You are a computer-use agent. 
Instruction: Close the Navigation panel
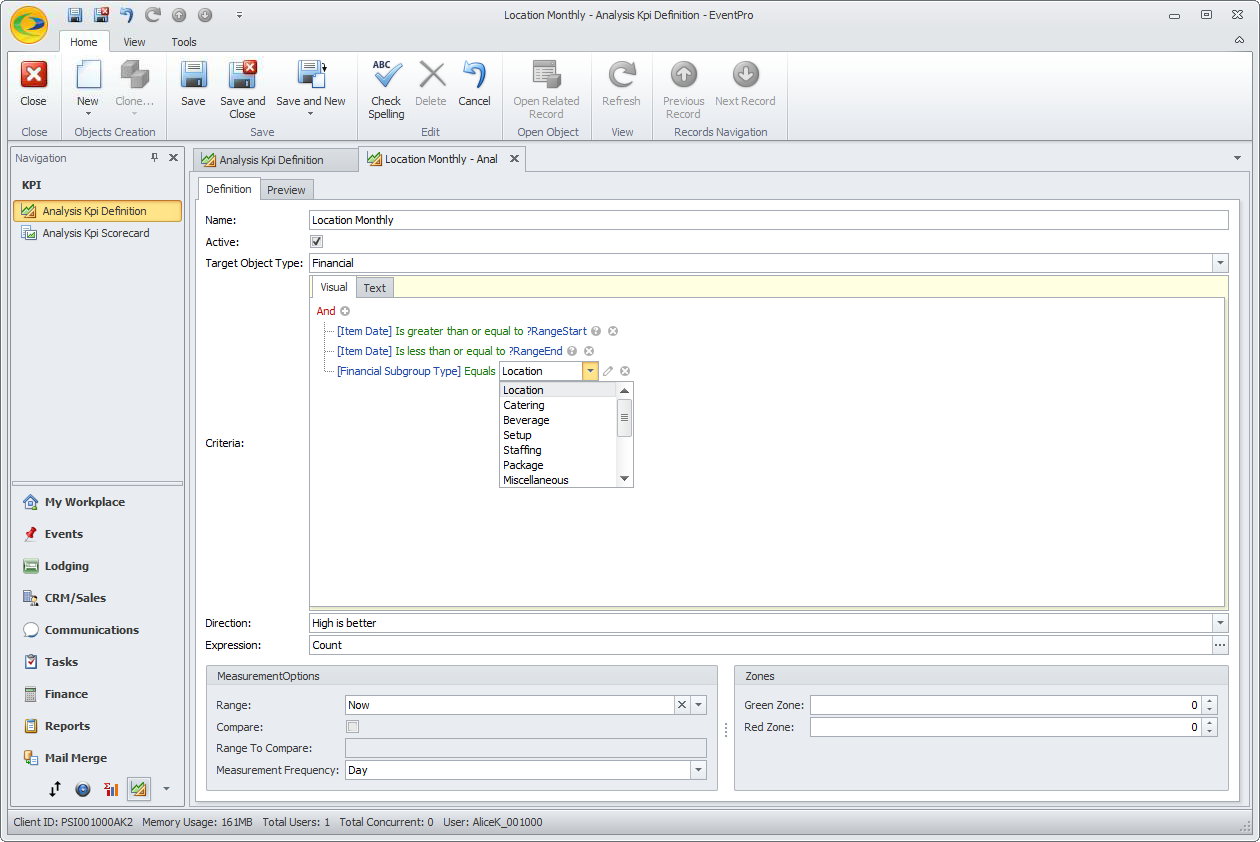click(x=173, y=158)
